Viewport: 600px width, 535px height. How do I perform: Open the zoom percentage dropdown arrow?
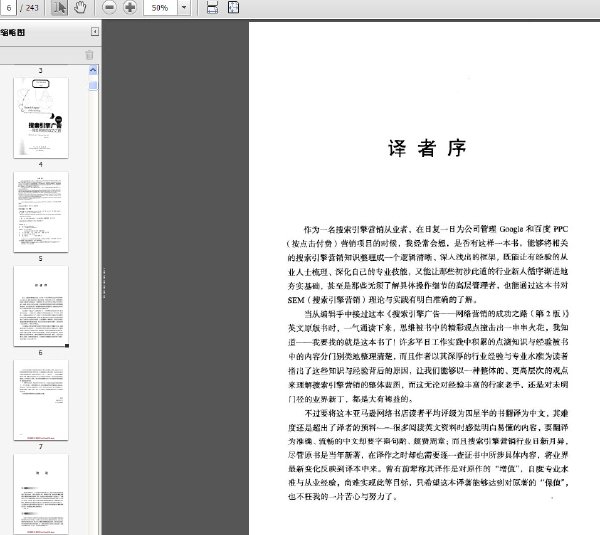coord(184,8)
